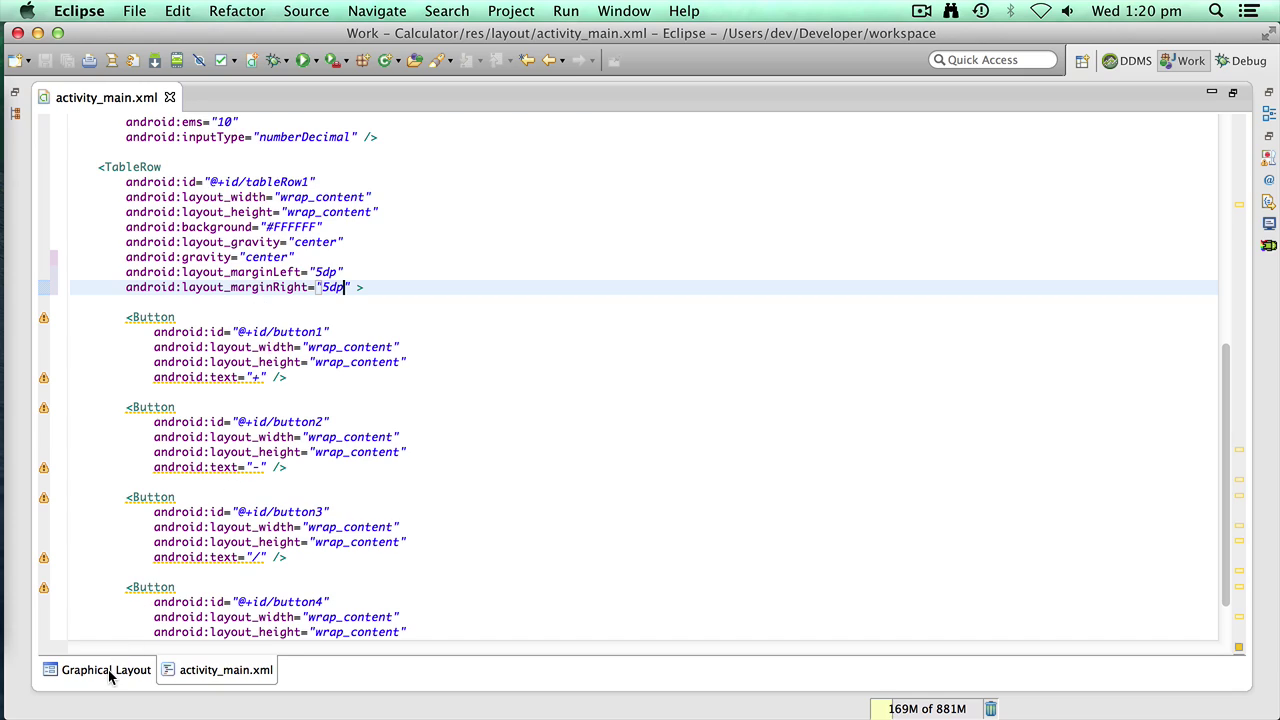Screen dimensions: 1280x720
Task: Click the Open Perspective icon
Action: [1082, 61]
